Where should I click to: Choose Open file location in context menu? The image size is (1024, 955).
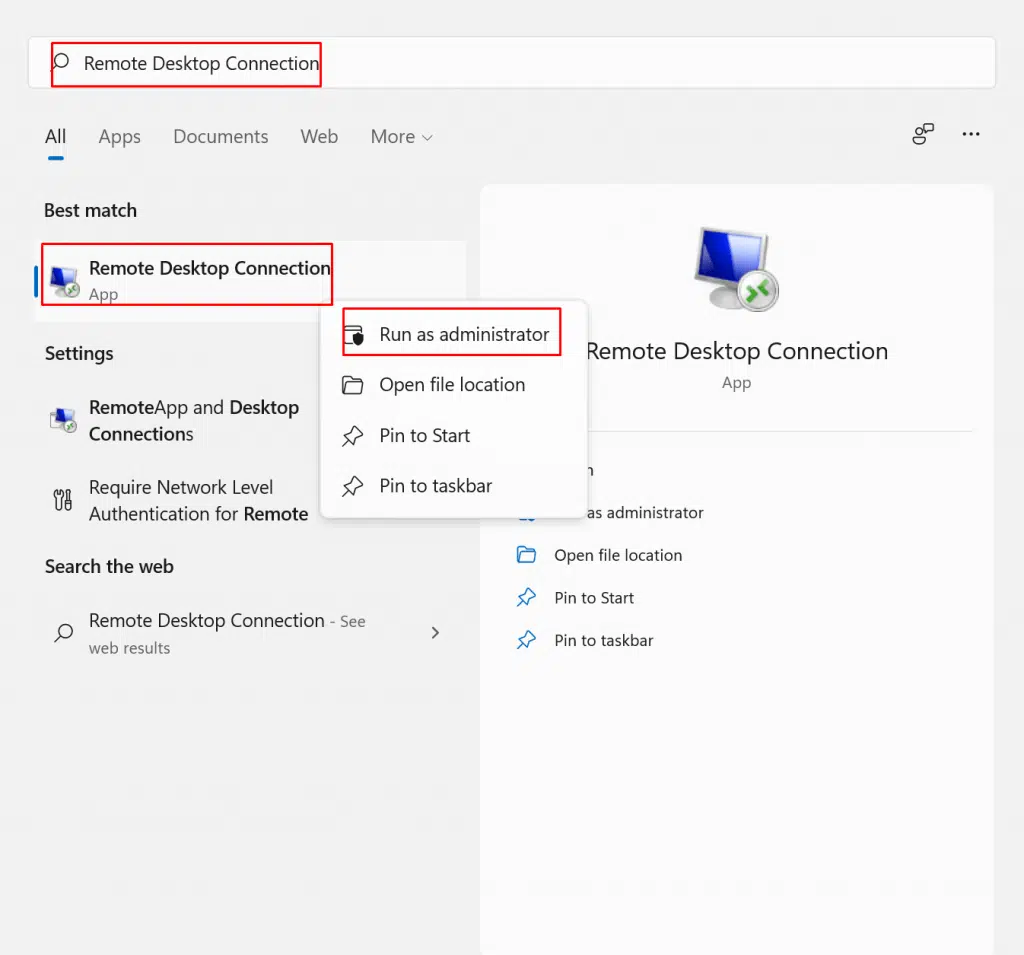[x=452, y=385]
